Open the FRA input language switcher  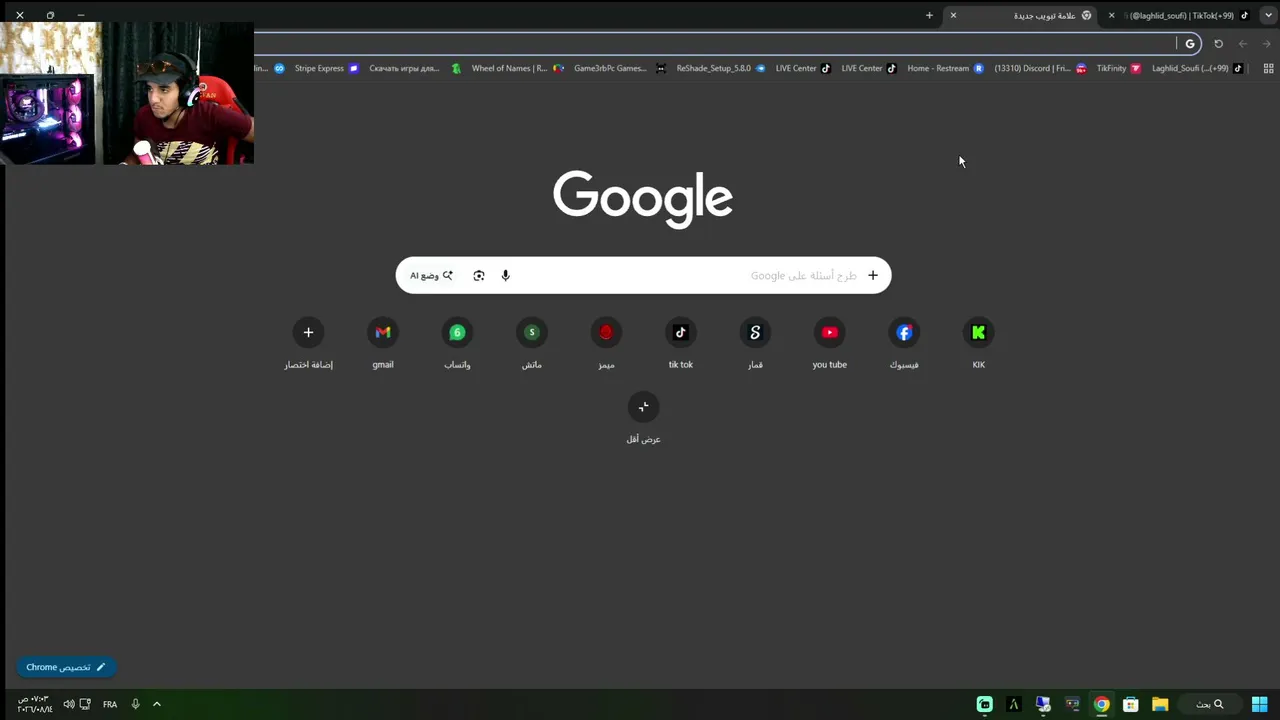(x=110, y=704)
